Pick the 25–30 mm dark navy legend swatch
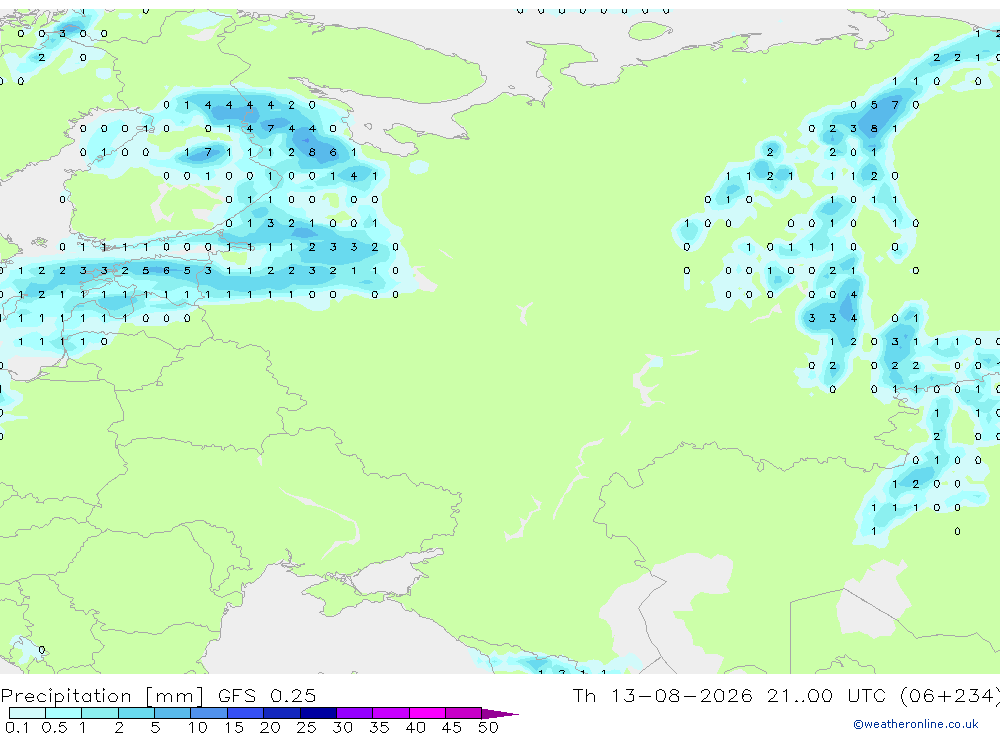Screen dimensions: 1000x733 click(318, 713)
